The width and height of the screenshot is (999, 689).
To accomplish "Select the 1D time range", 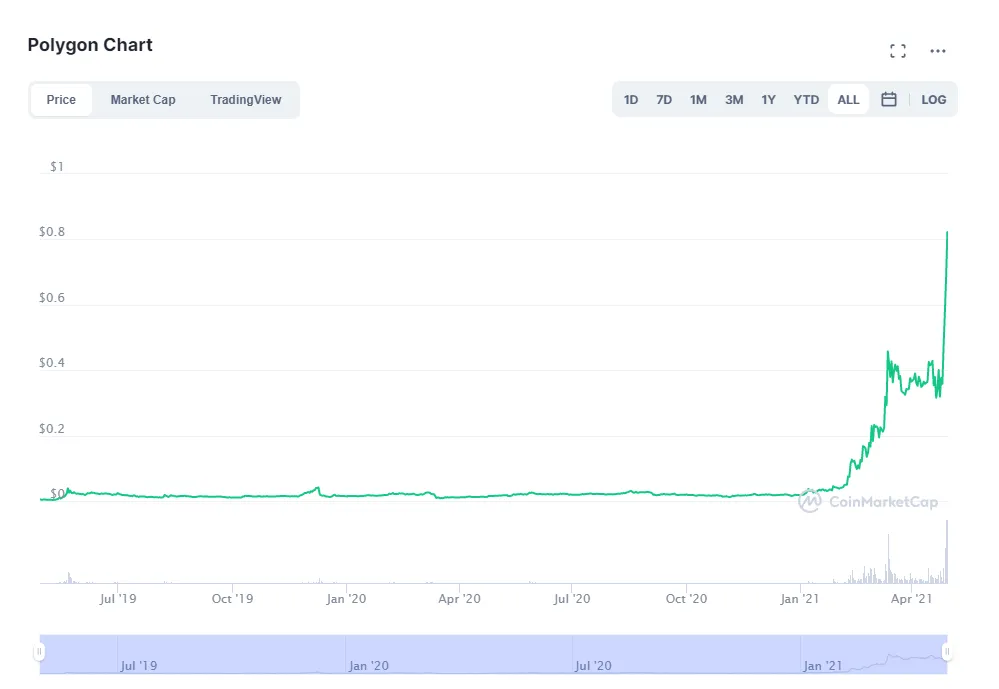I will (631, 99).
